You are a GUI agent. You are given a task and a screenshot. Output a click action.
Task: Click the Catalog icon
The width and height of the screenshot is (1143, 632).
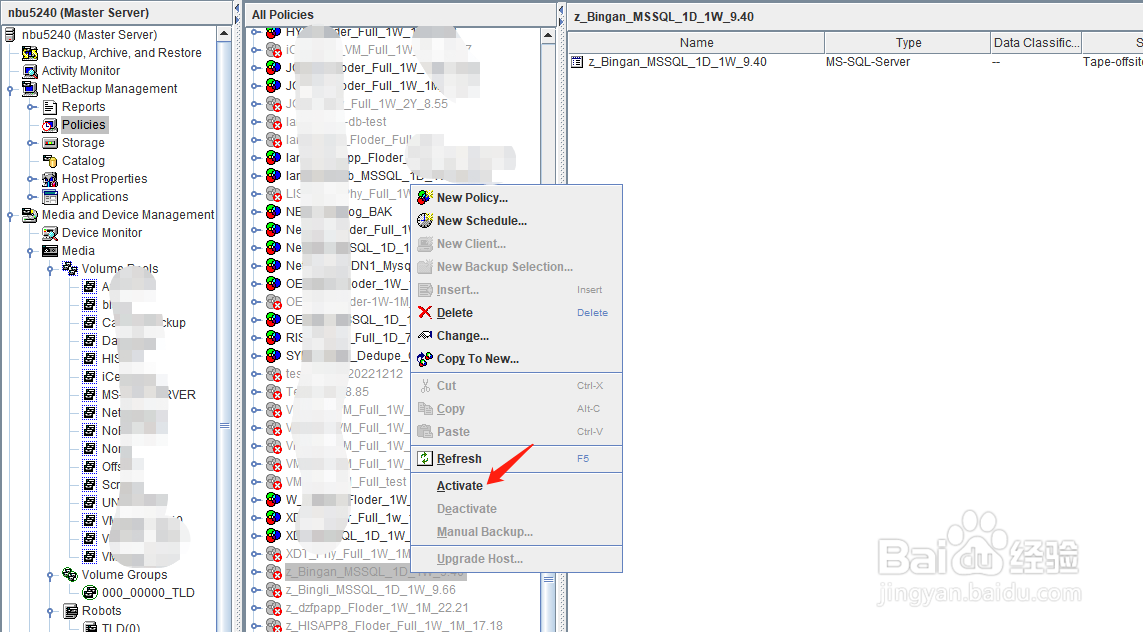(x=50, y=160)
